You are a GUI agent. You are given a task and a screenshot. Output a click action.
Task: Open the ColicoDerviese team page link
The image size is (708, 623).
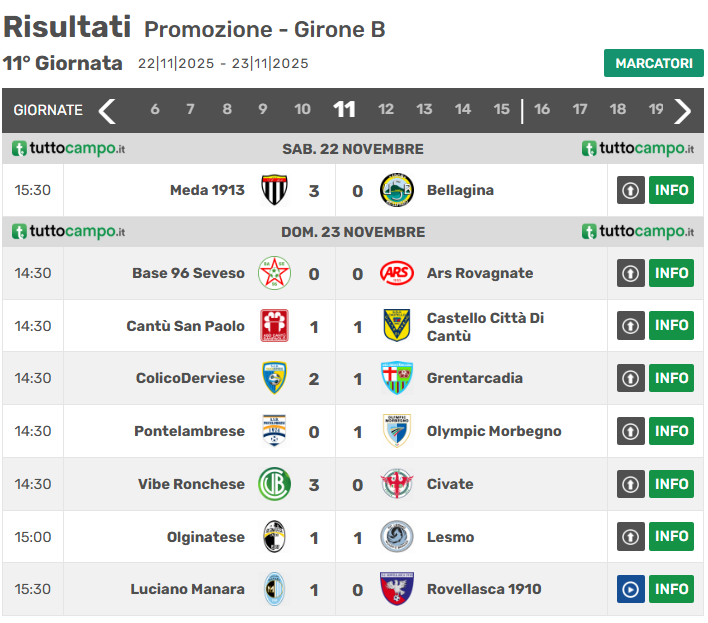[190, 378]
